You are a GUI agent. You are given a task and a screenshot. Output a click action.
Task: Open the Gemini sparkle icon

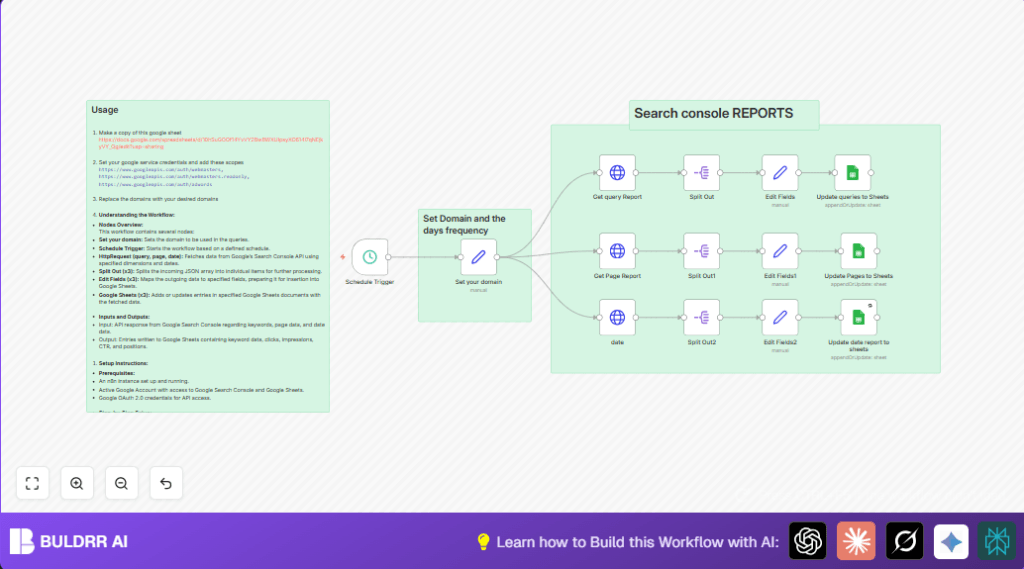[x=951, y=541]
